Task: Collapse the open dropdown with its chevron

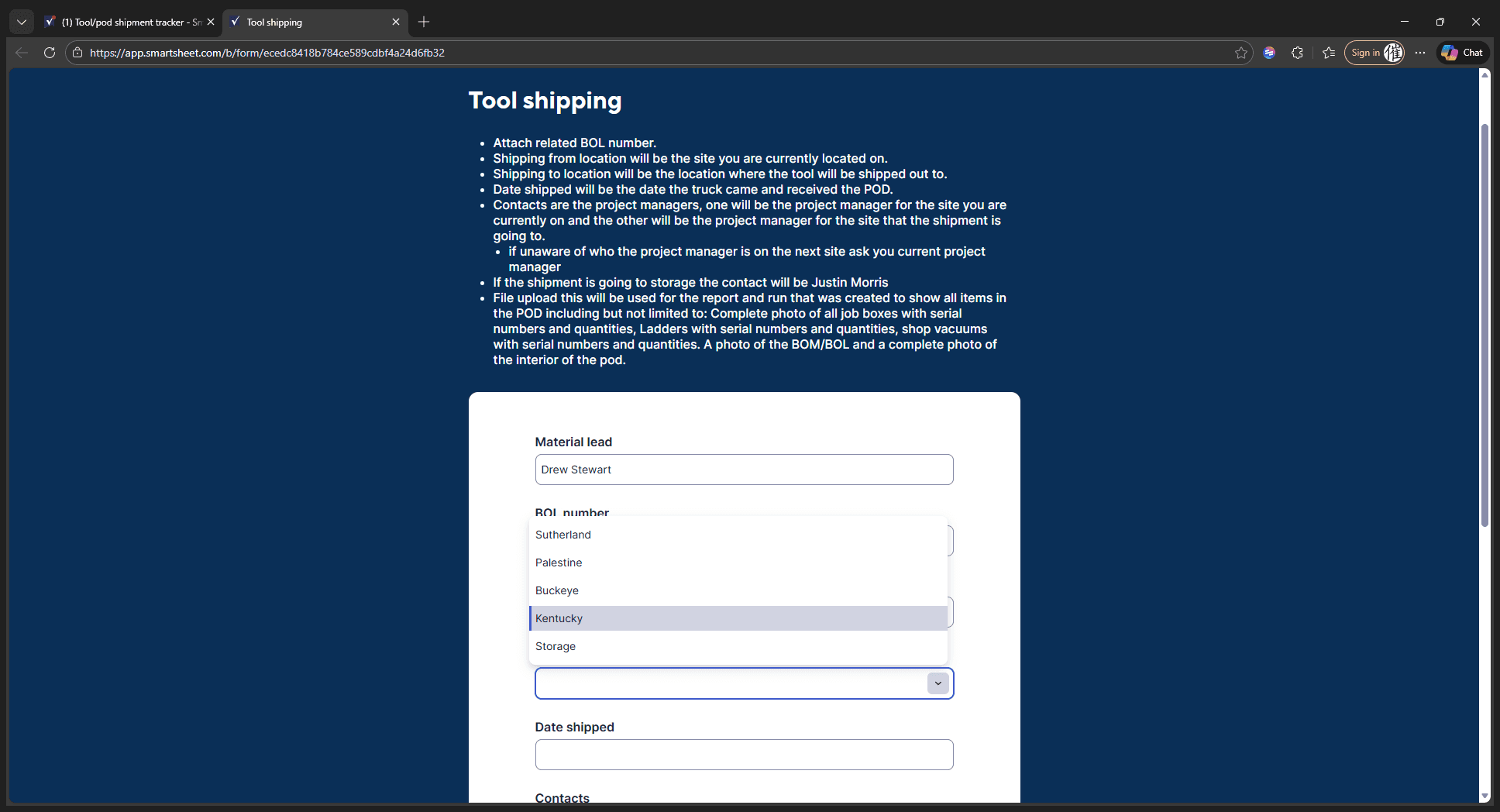Action: pyautogui.click(x=937, y=683)
